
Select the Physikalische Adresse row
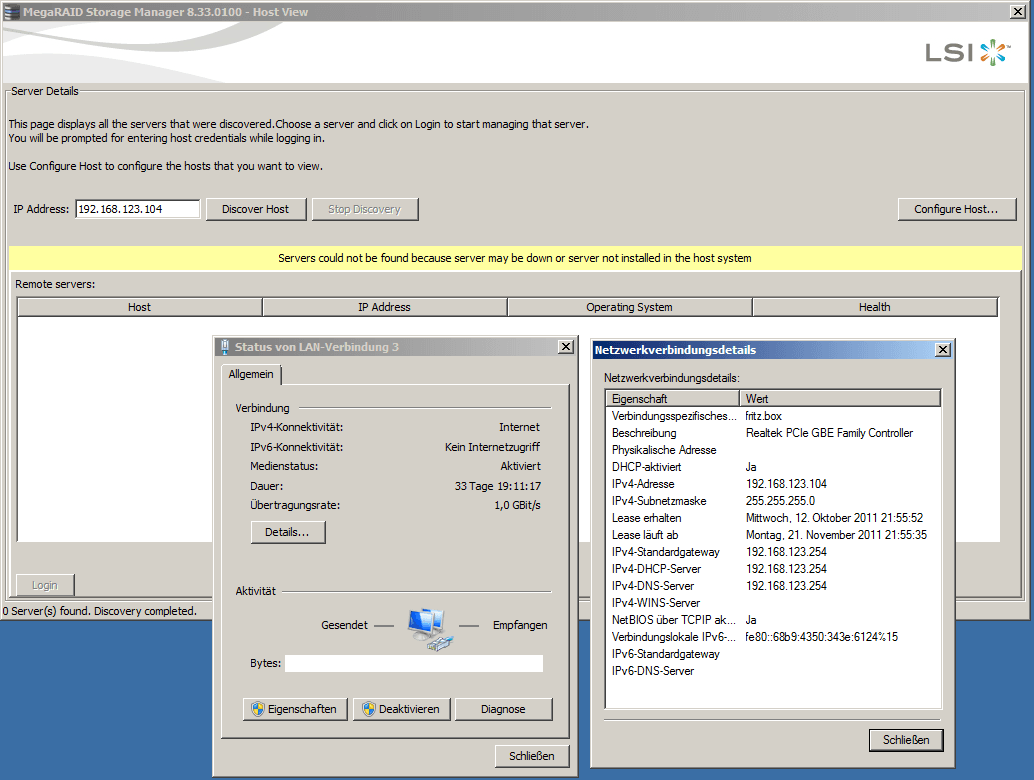point(773,450)
